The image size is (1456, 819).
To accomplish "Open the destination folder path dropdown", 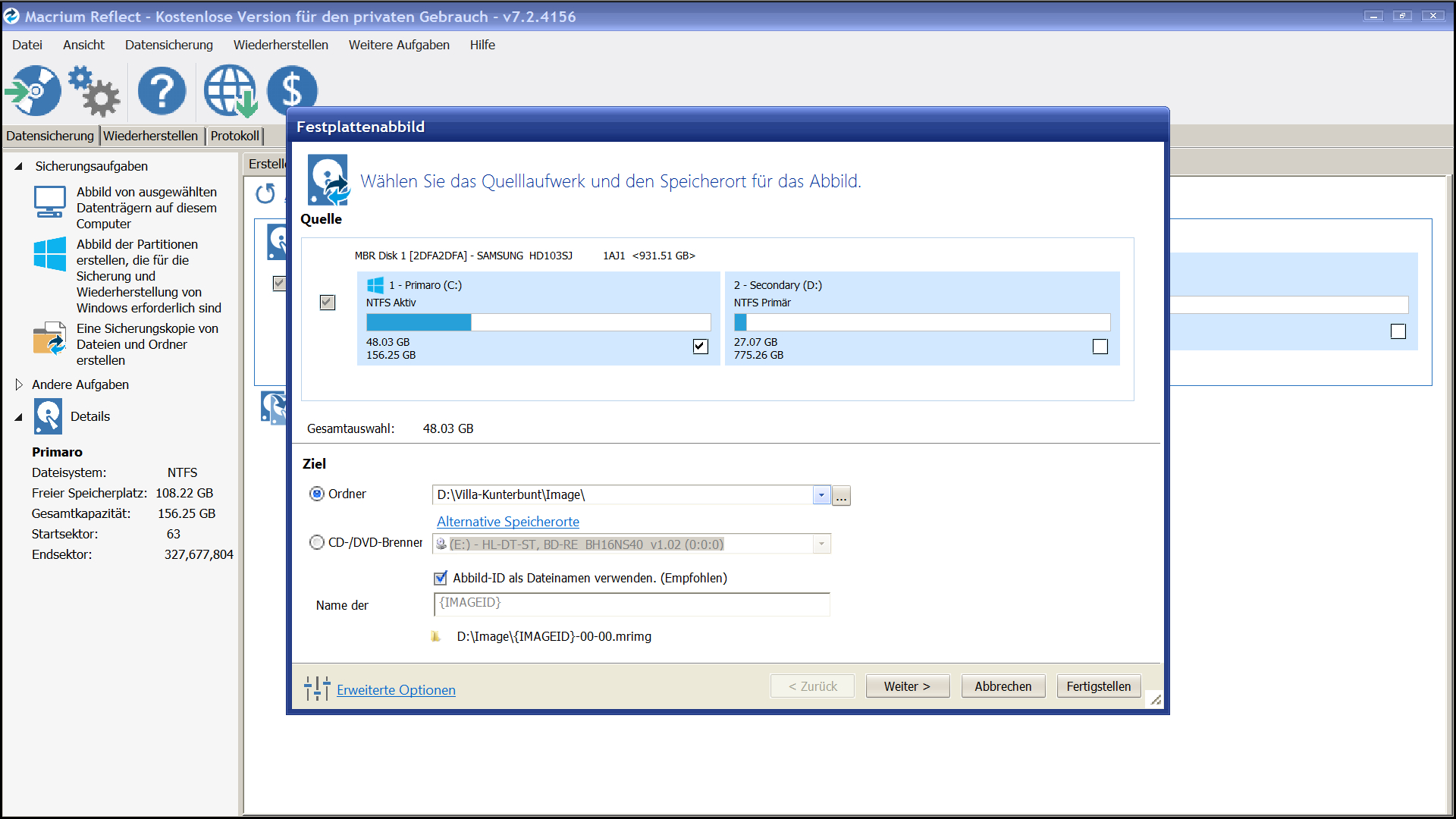I will click(821, 495).
